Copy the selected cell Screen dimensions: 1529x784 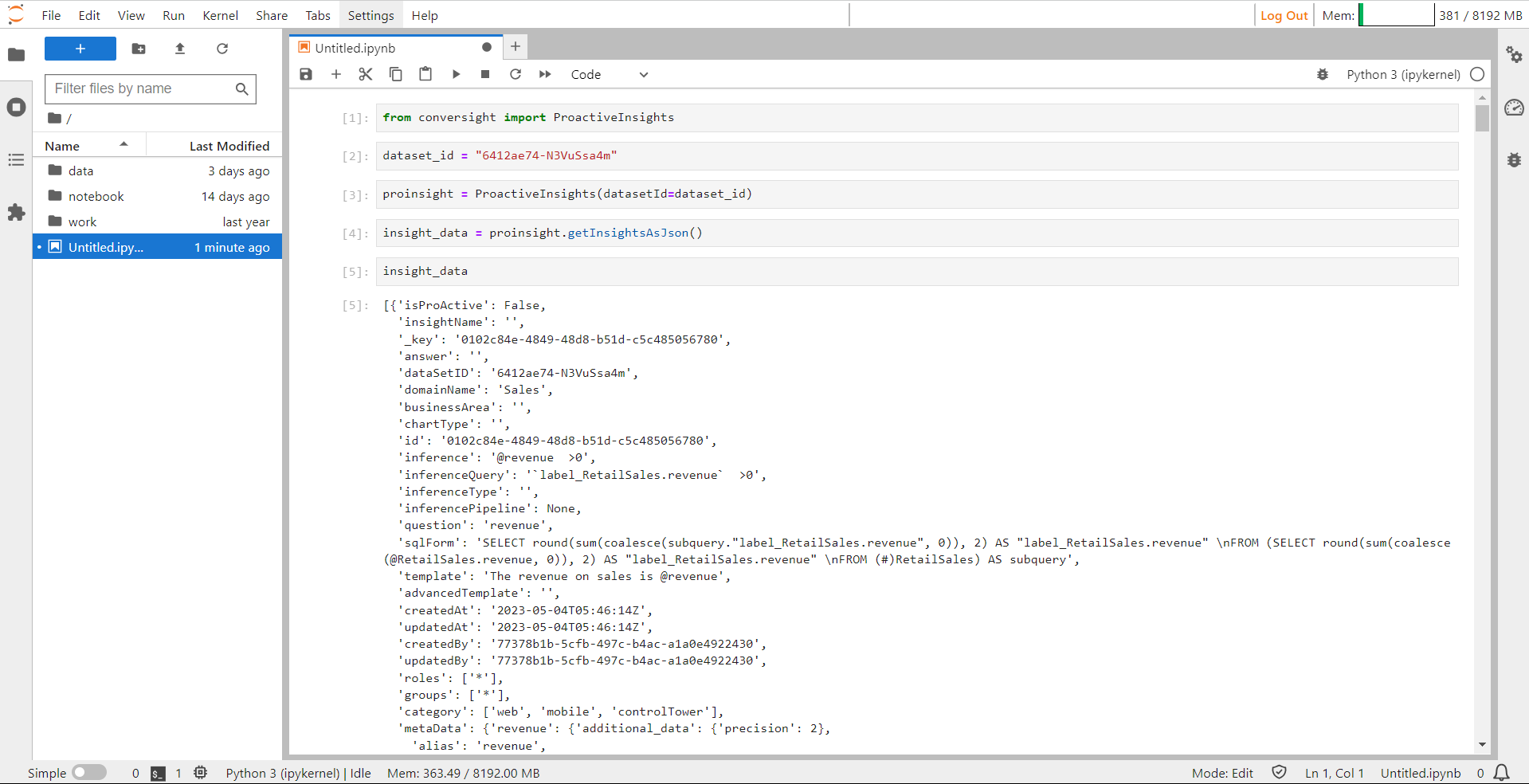tap(396, 74)
